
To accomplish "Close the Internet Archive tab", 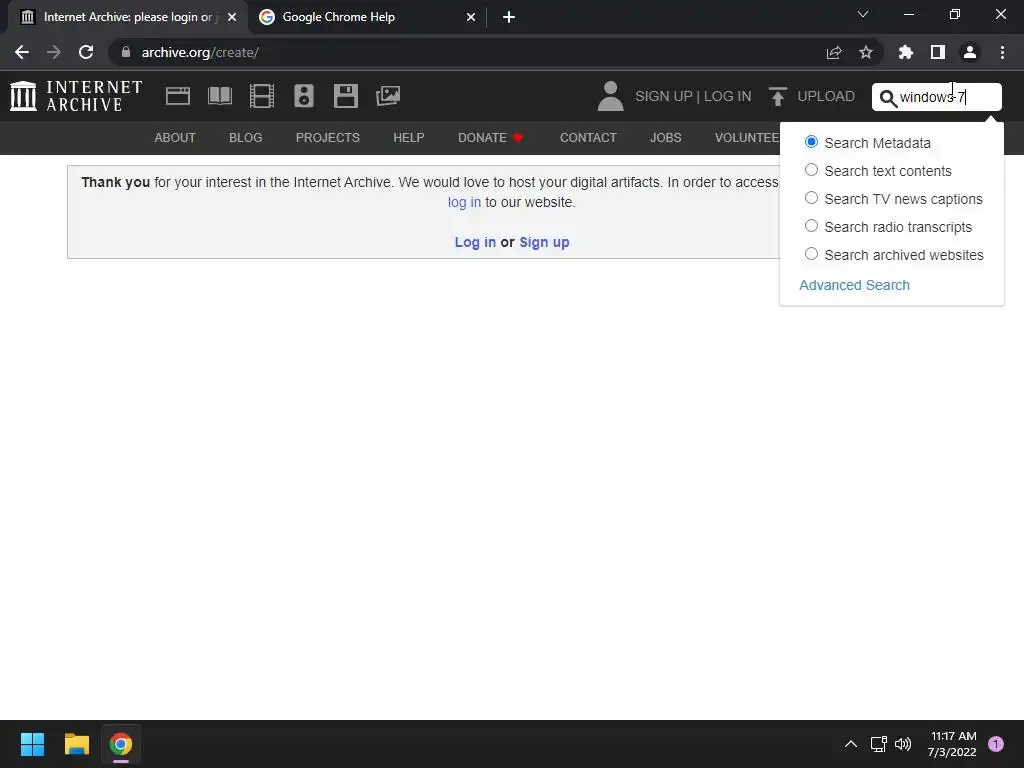I will (232, 17).
